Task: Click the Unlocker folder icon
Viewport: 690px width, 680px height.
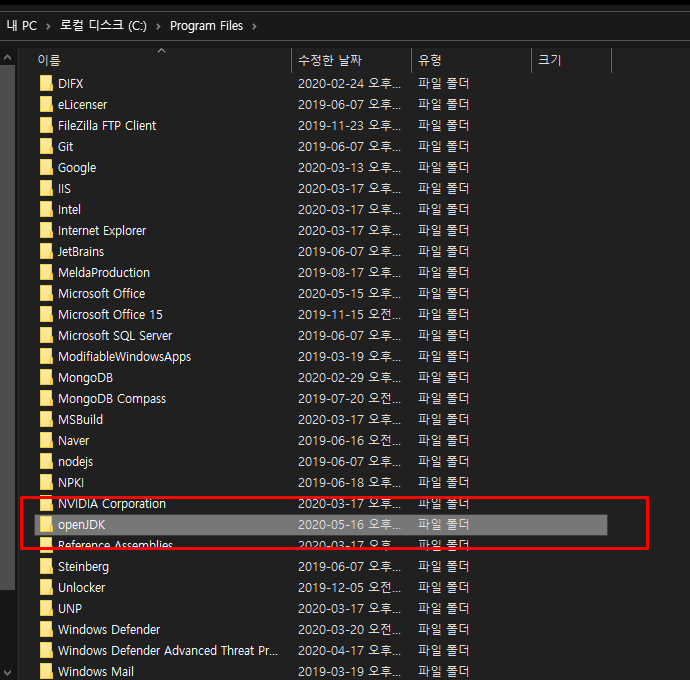Action: (46, 588)
